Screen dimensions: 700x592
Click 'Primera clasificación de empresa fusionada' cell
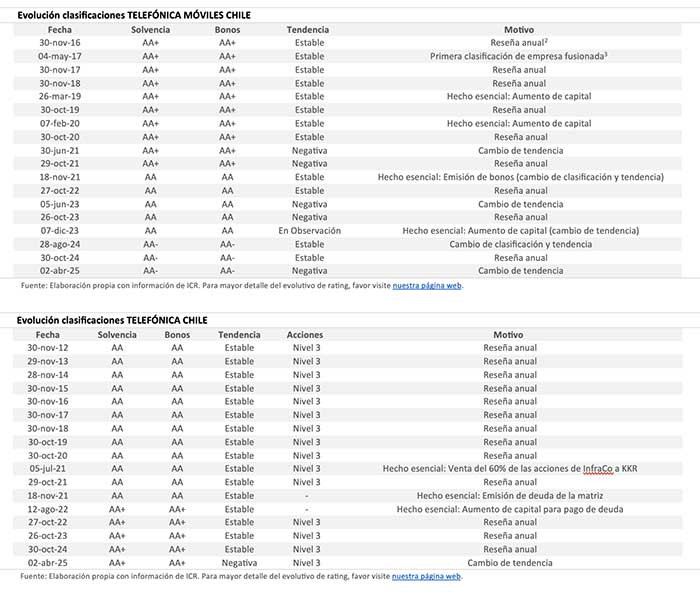point(519,57)
